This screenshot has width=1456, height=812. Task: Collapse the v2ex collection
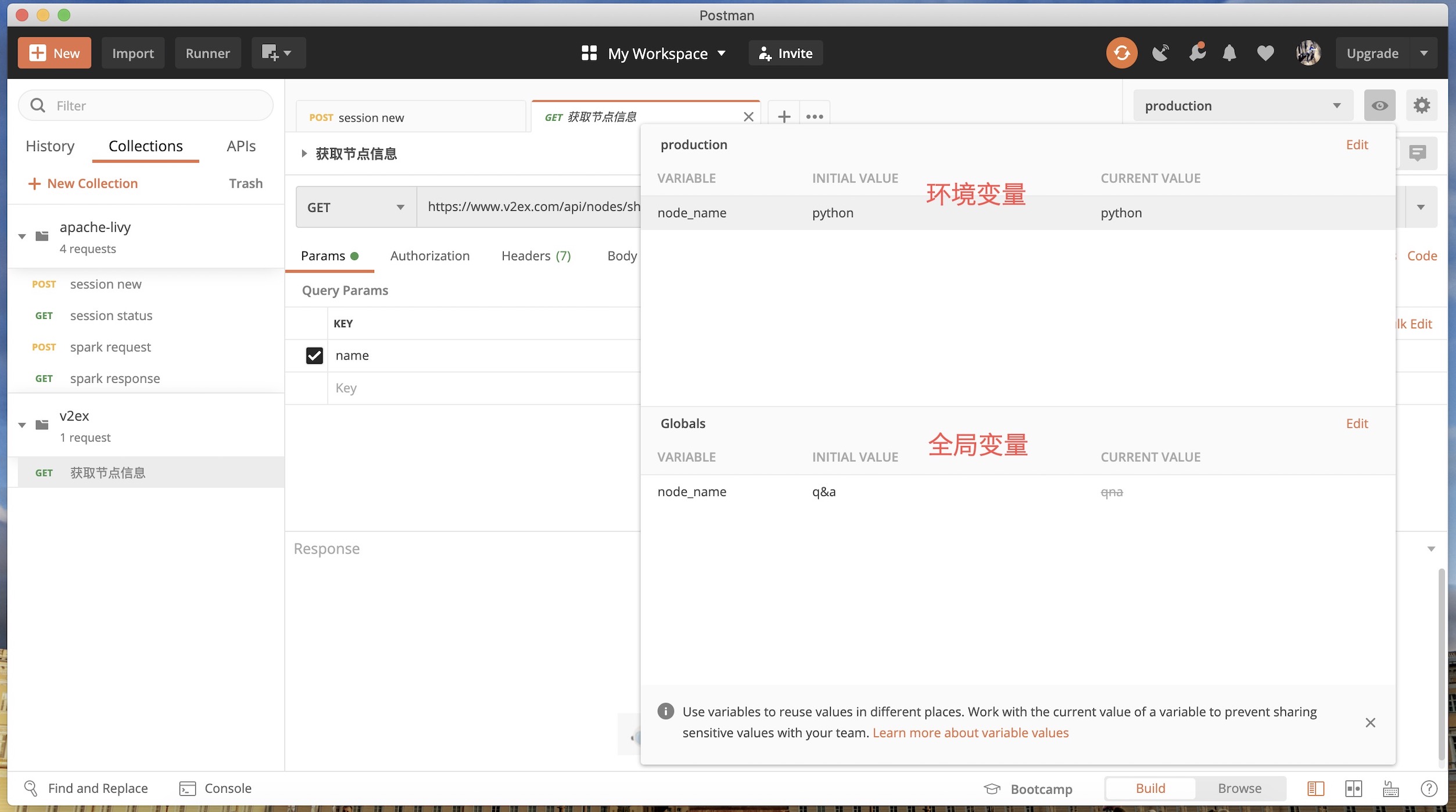click(x=22, y=425)
